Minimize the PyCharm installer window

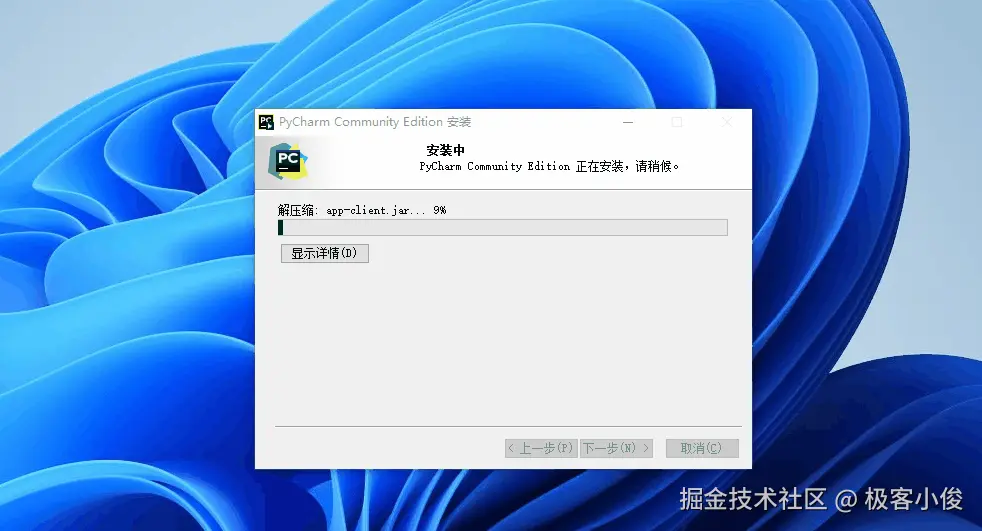click(628, 122)
